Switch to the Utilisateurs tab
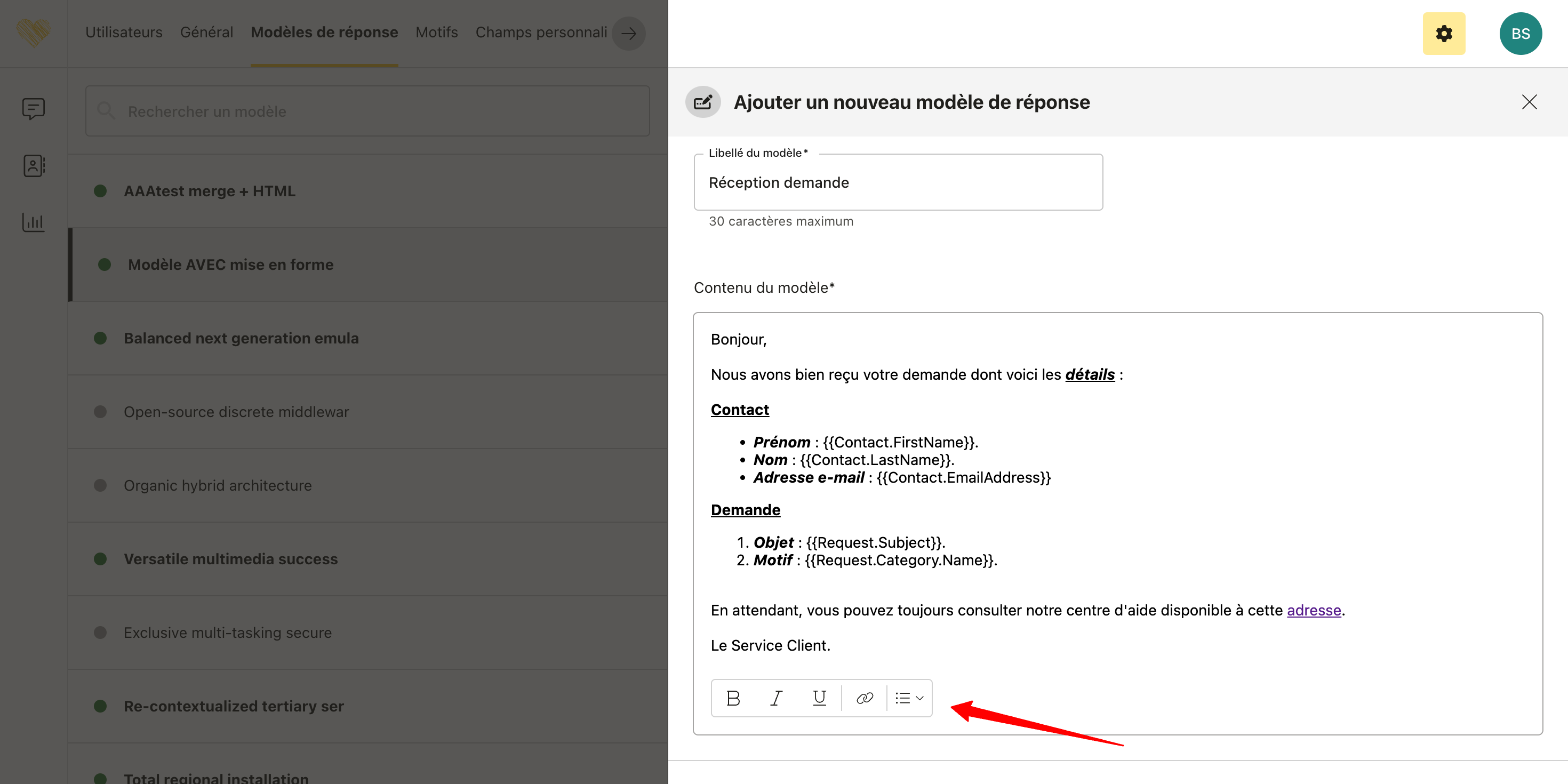Image resolution: width=1568 pixels, height=784 pixels. coord(124,32)
